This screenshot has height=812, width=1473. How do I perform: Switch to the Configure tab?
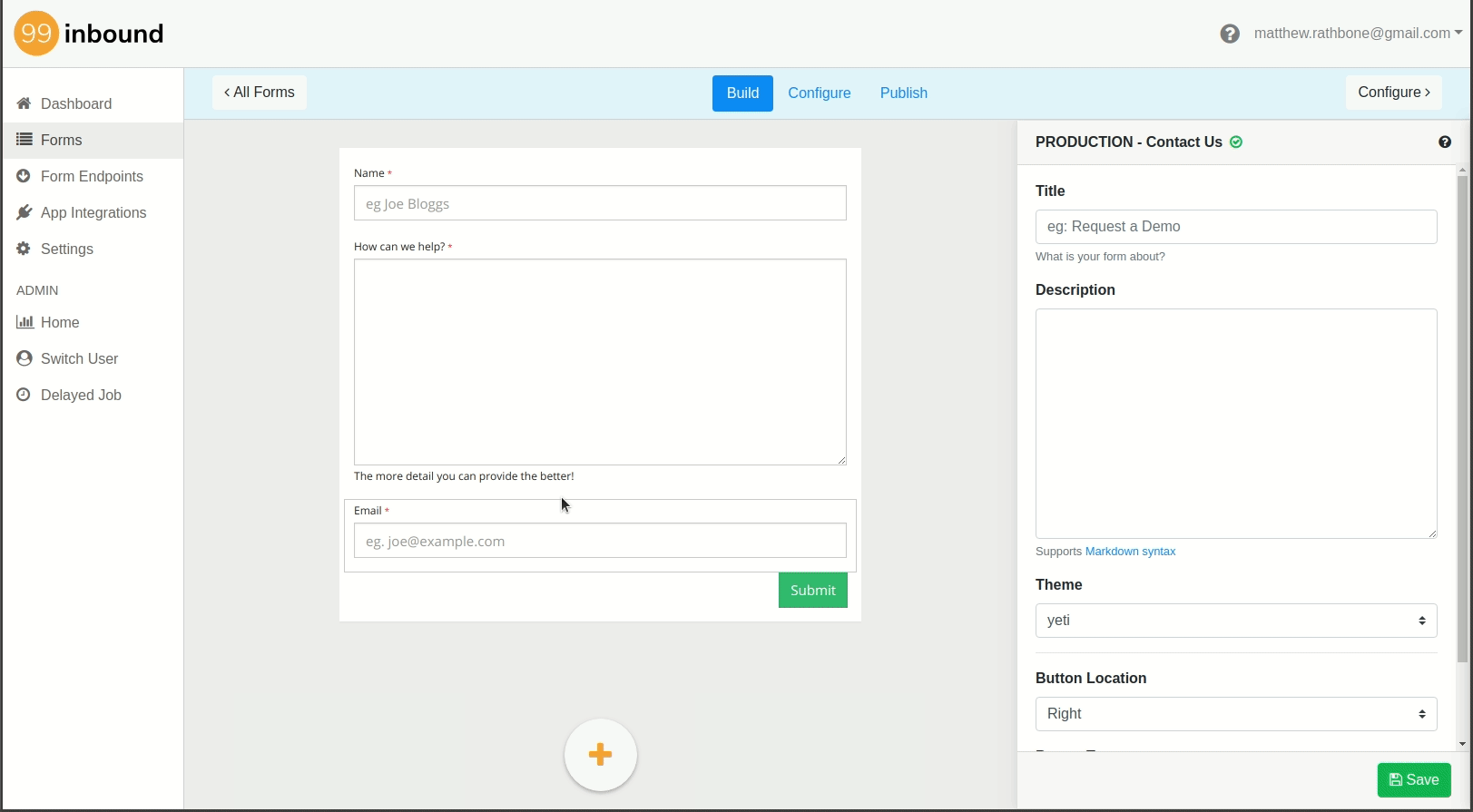point(820,93)
